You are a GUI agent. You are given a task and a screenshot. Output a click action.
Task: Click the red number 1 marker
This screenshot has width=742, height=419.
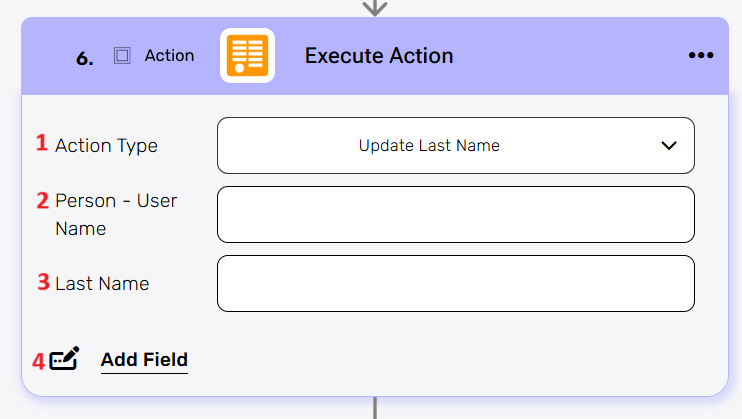click(x=42, y=143)
